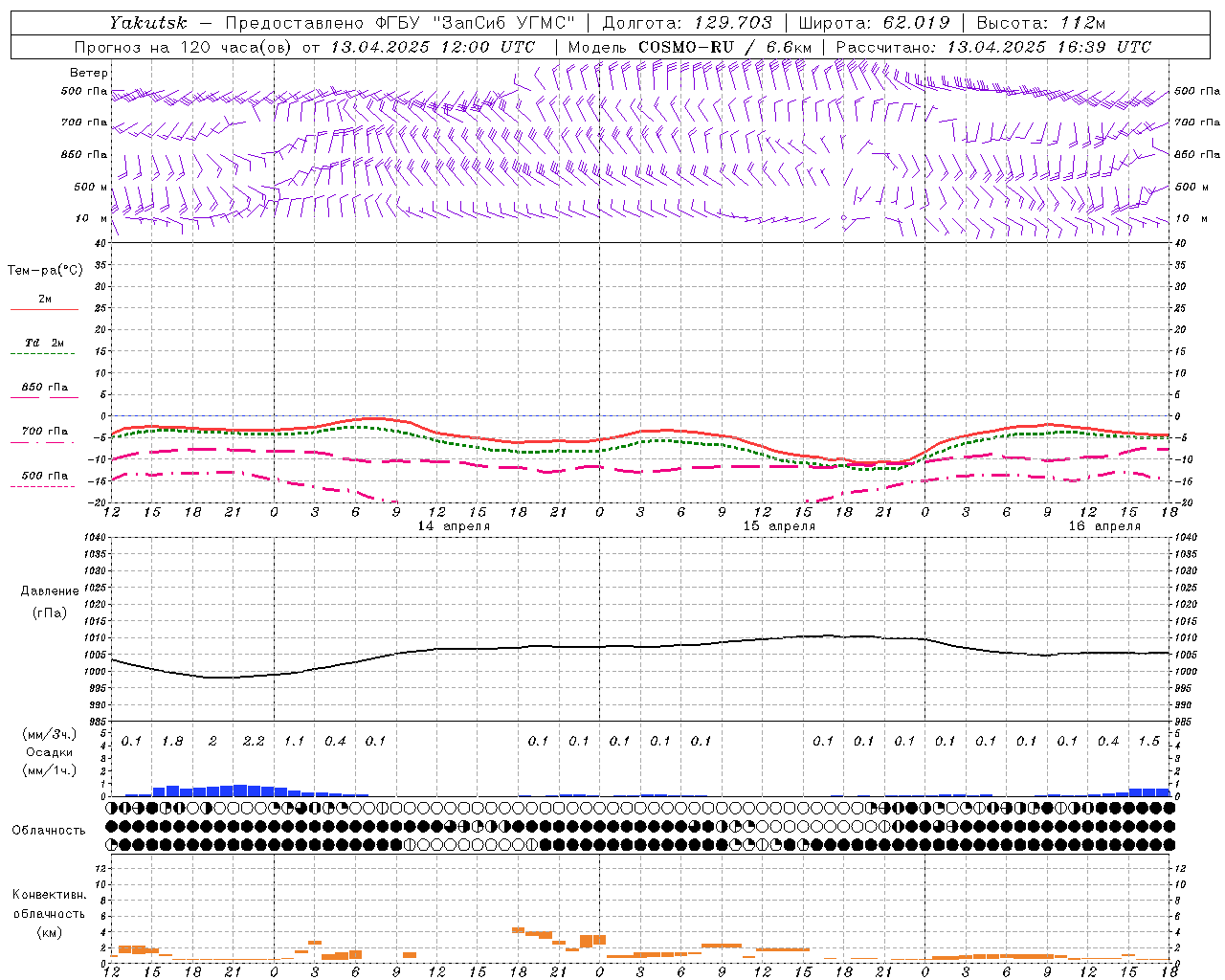The height and width of the screenshot is (980, 1225).
Task: Click the "Тем-ра(°C)" temperature label
Action: coord(45,271)
